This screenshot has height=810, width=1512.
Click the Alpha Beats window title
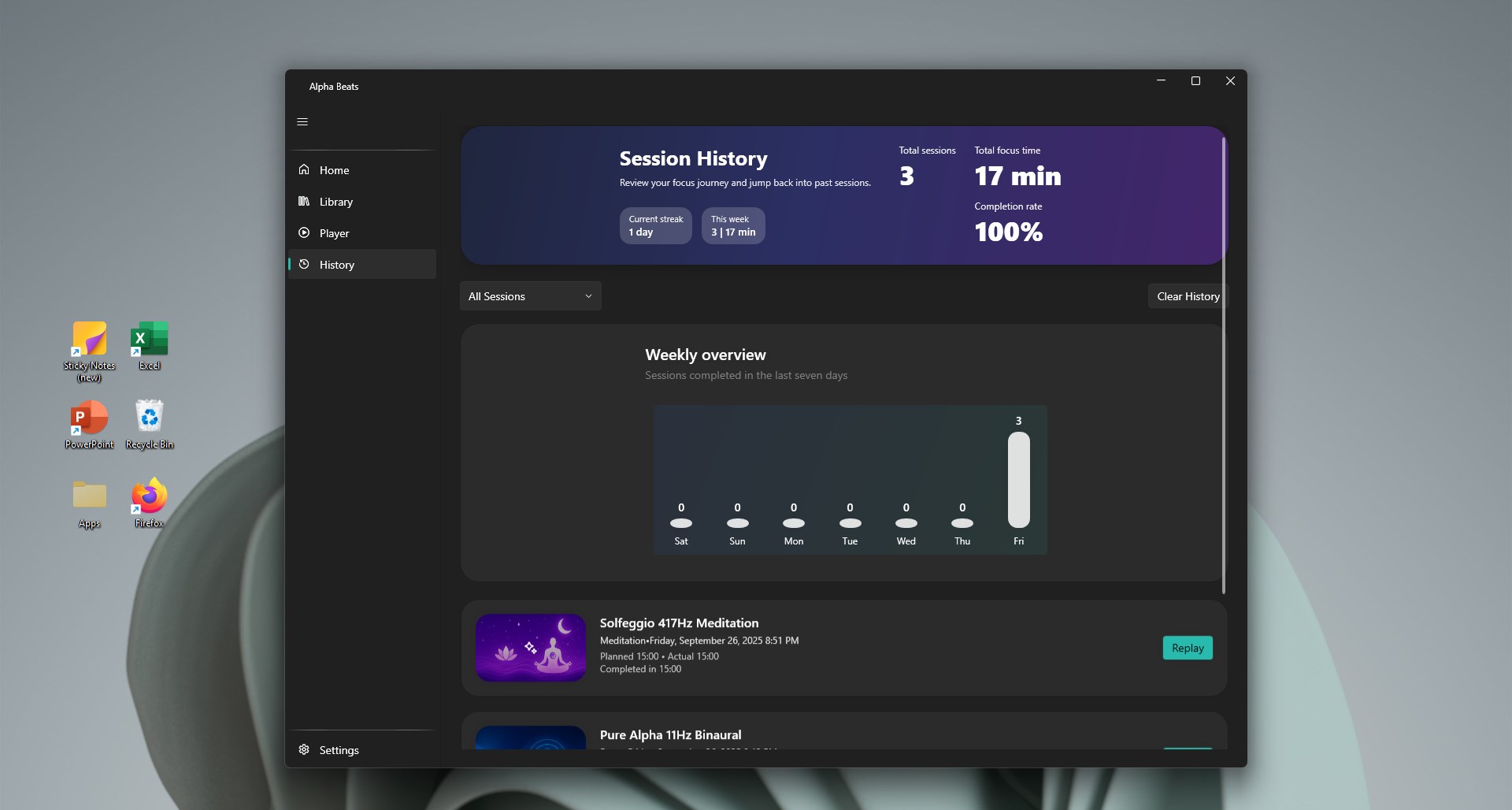[334, 87]
